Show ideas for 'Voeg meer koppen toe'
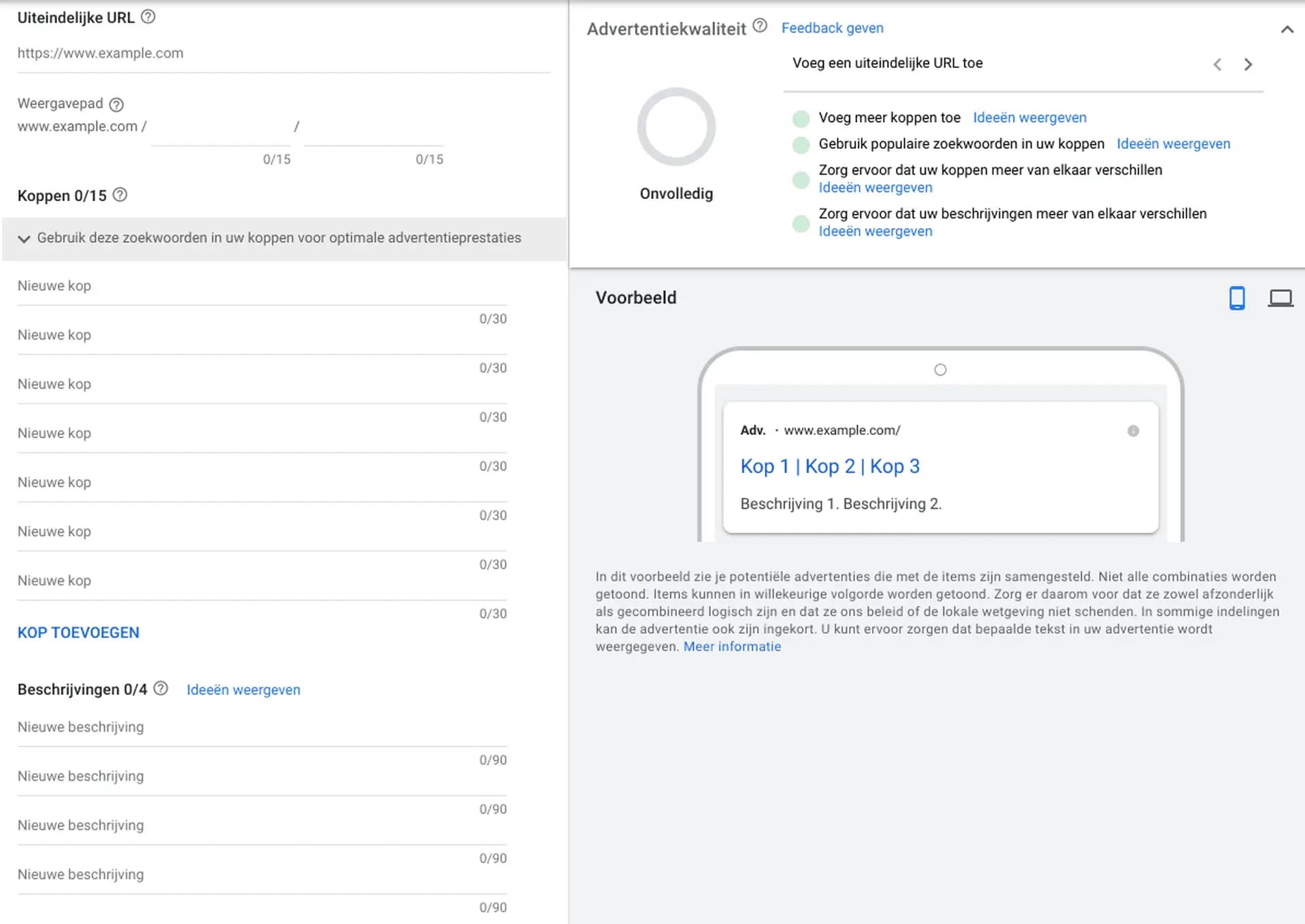 pos(1029,118)
